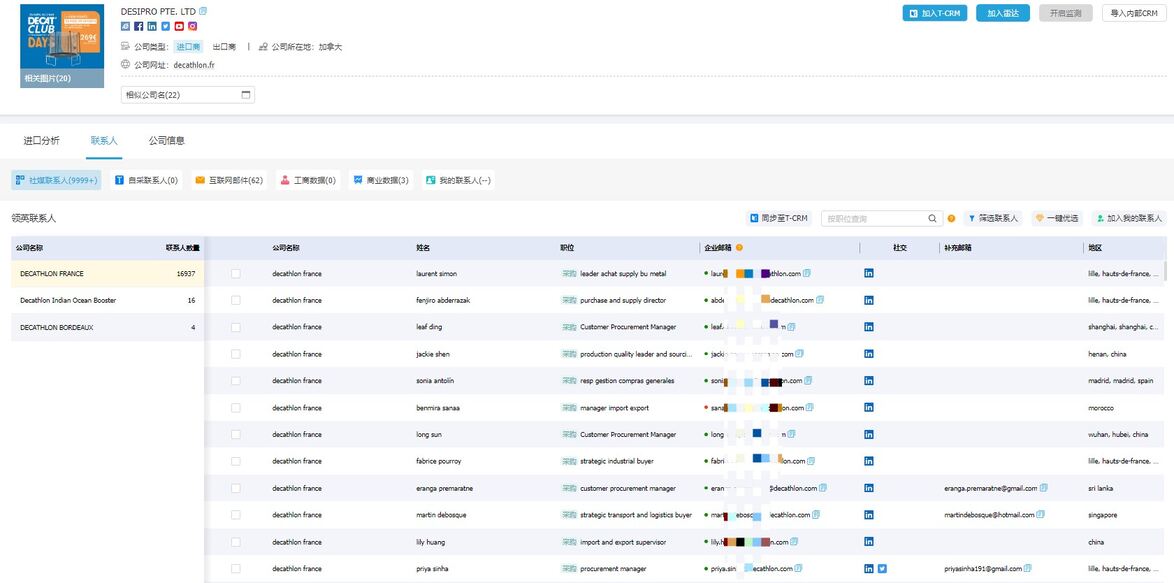Open the company website link icon
This screenshot has width=1174, height=583.
[125, 26]
